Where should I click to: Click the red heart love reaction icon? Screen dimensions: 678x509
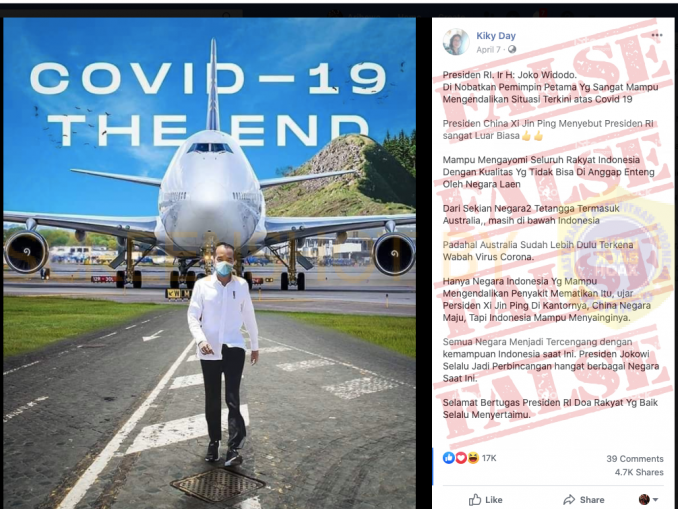coord(461,458)
